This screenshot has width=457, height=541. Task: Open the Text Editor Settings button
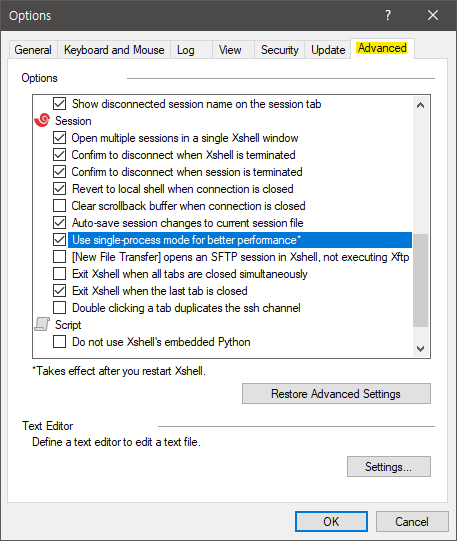point(389,466)
